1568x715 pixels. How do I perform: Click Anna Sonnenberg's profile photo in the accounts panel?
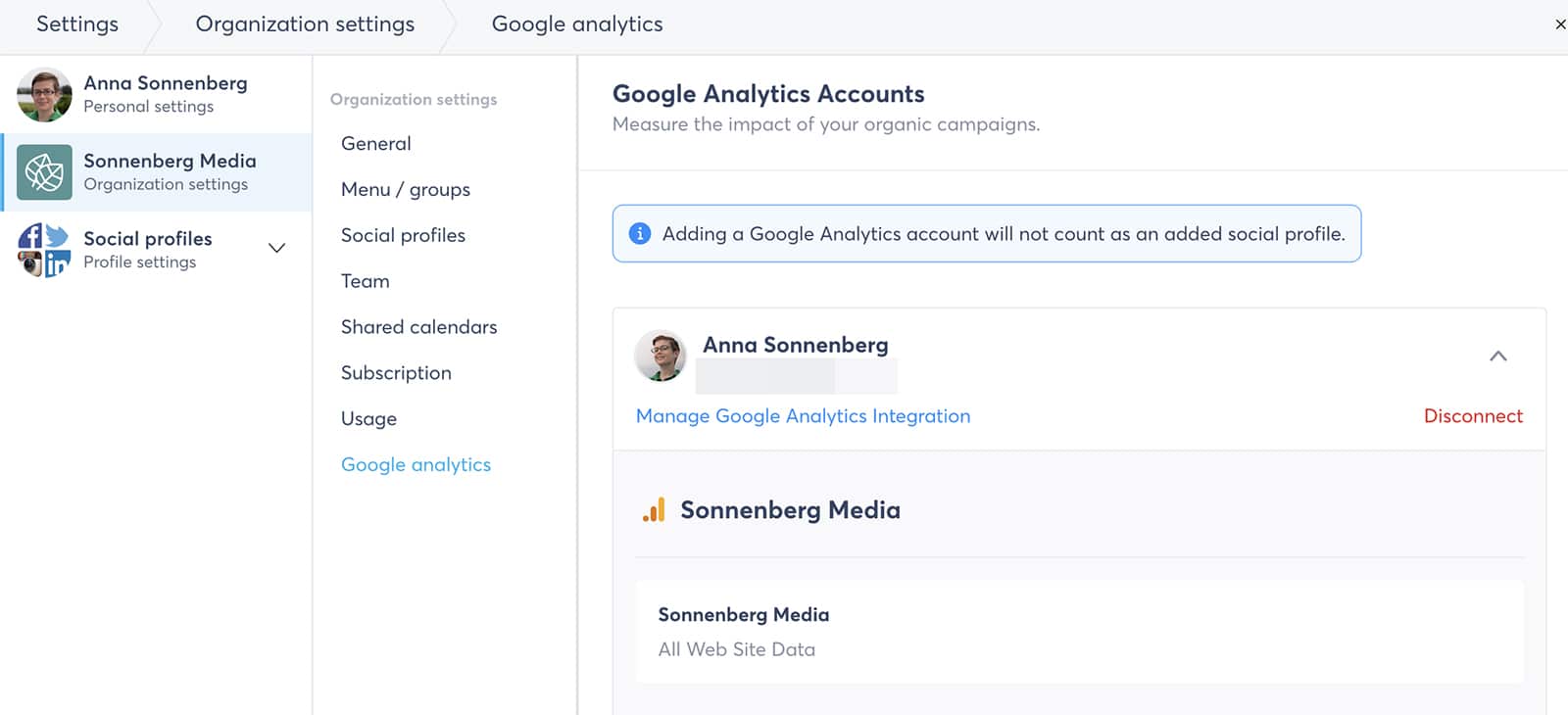661,356
